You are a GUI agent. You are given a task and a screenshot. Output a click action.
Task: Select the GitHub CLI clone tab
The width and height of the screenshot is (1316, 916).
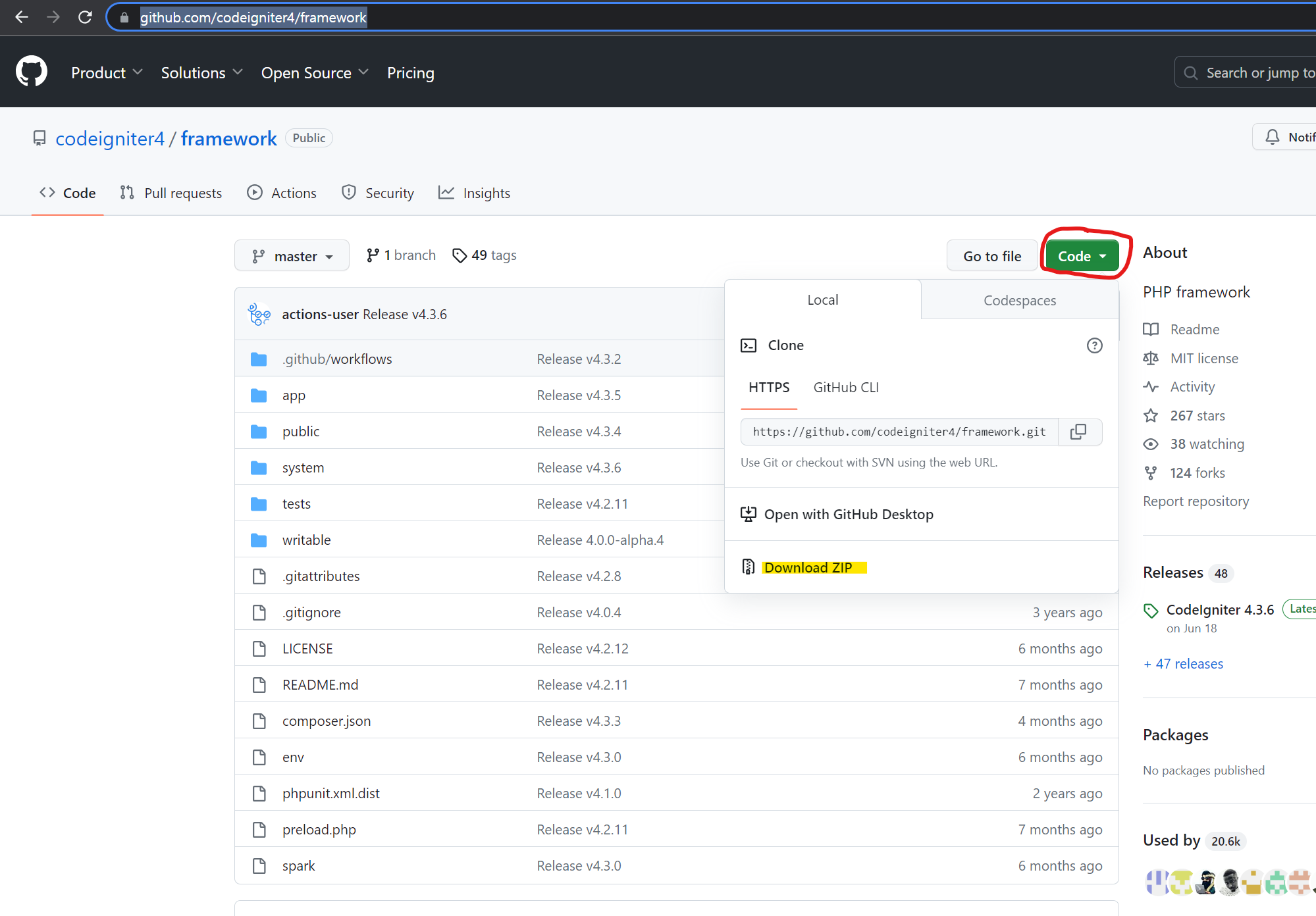click(846, 388)
